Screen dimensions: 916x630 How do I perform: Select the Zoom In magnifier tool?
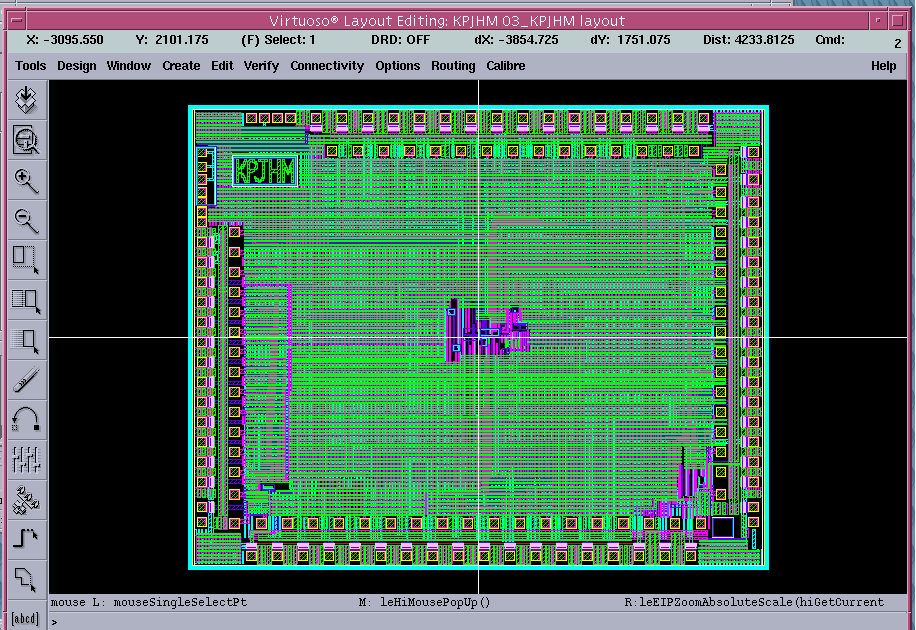pyautogui.click(x=26, y=181)
